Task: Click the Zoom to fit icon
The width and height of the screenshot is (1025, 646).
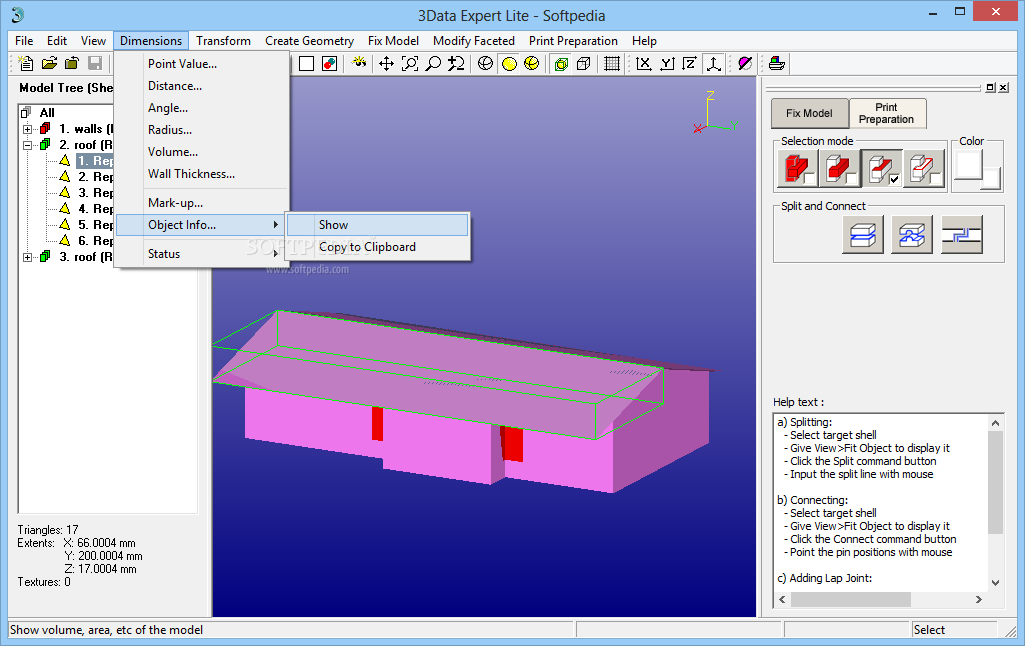Action: click(x=410, y=63)
